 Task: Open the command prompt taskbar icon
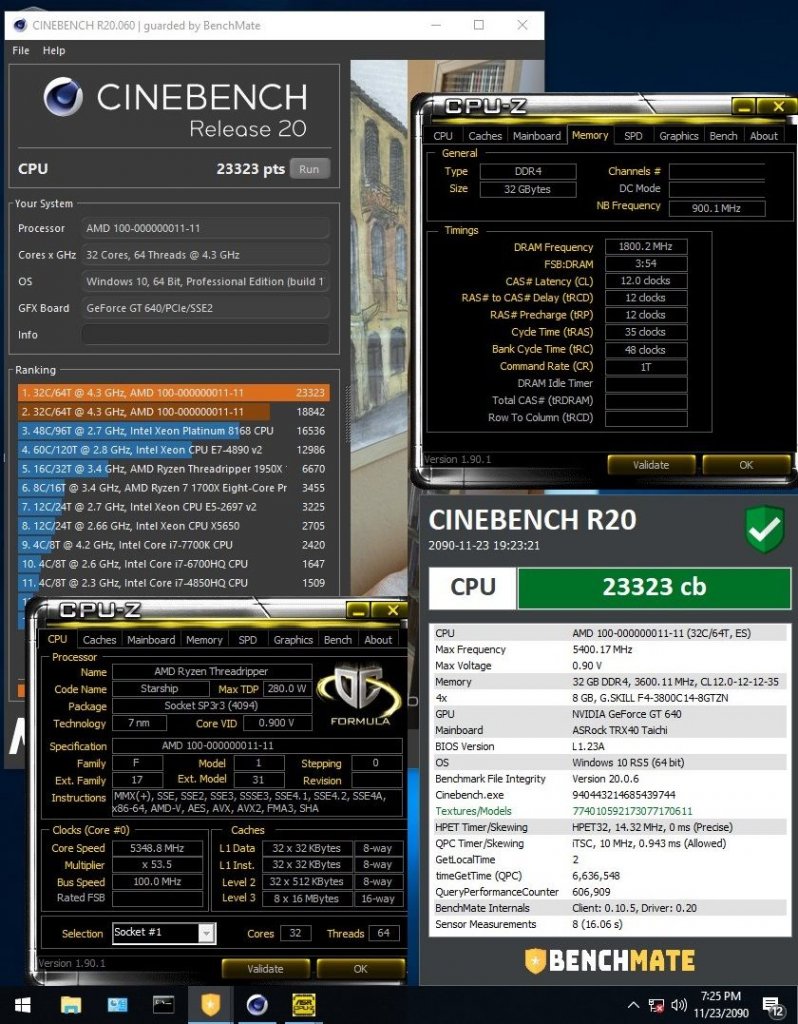(163, 1006)
